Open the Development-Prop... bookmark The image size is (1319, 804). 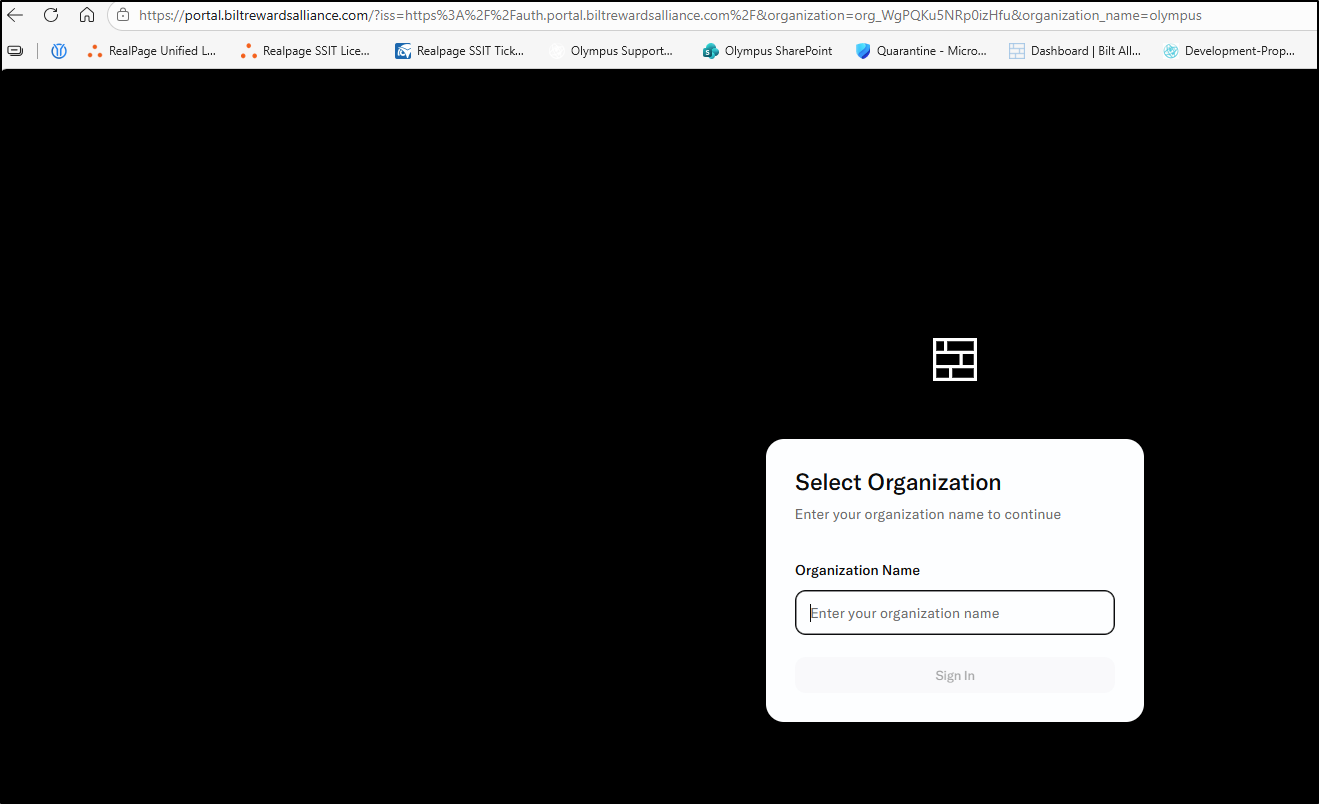pyautogui.click(x=1229, y=51)
